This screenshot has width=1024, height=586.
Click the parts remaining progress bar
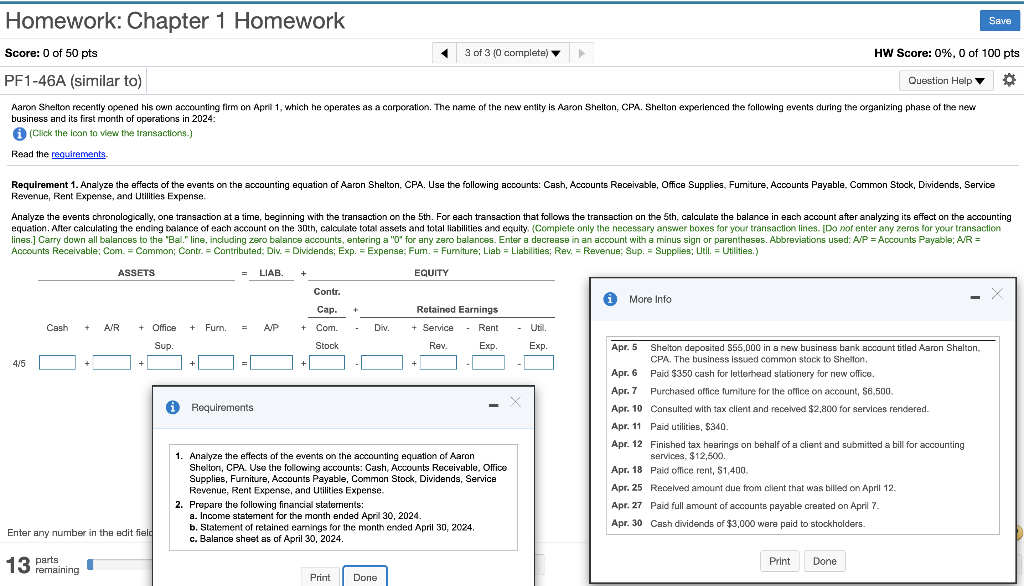120,565
